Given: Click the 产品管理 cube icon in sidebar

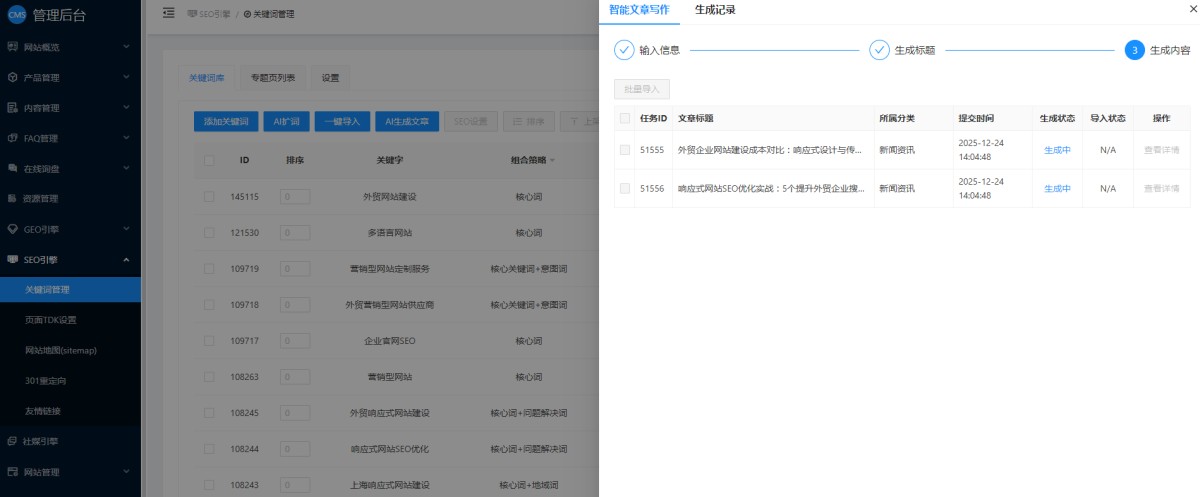Looking at the screenshot, I should pos(12,77).
